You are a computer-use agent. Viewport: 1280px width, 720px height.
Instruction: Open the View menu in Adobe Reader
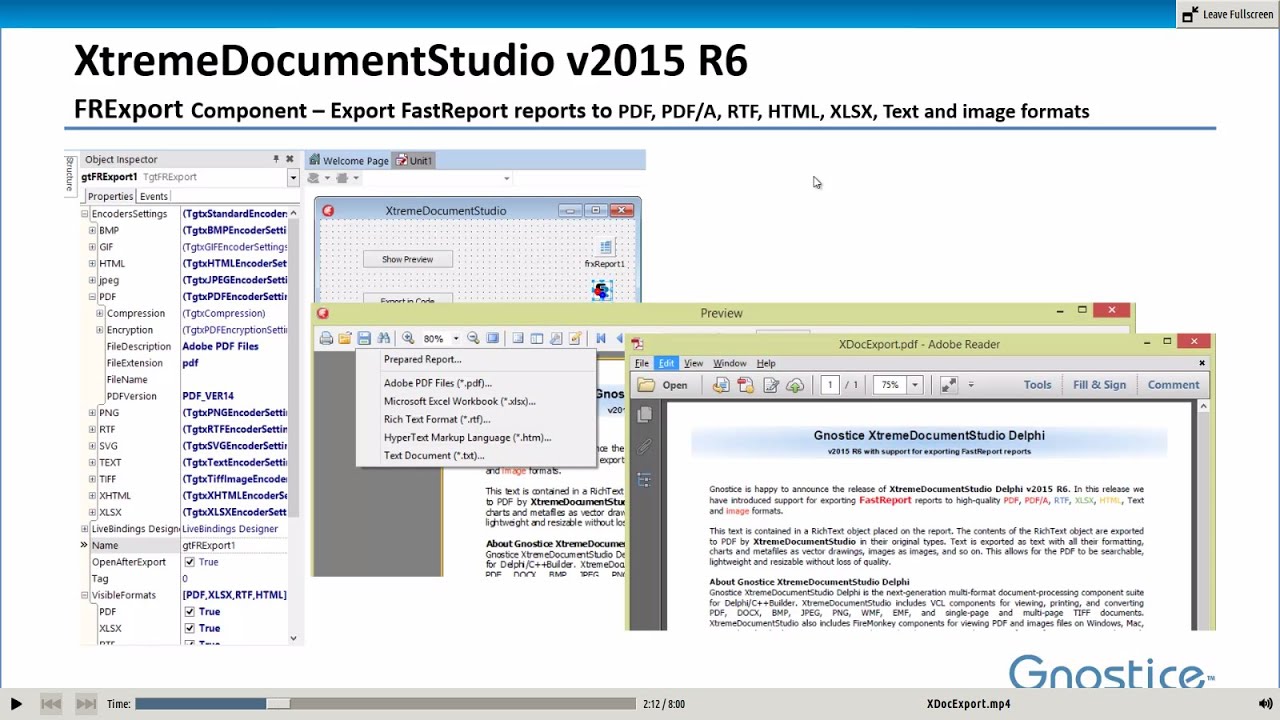pos(693,363)
